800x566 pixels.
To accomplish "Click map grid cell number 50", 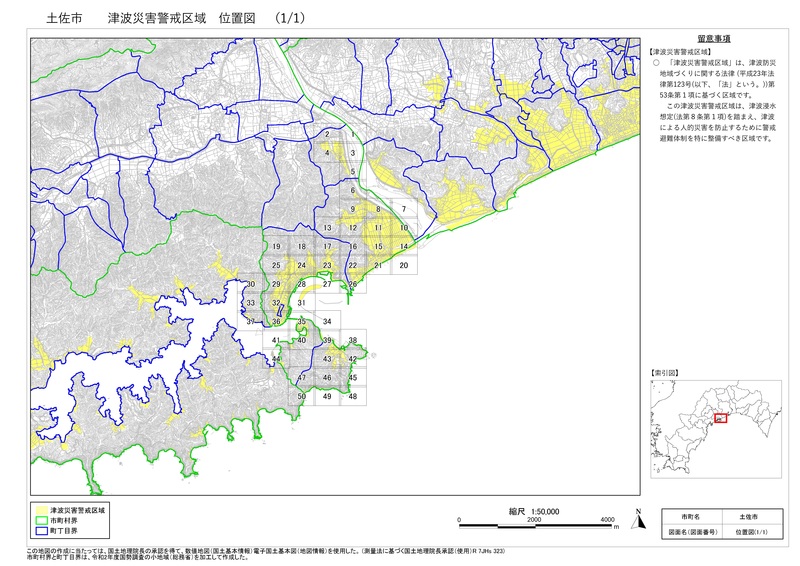I will pos(301,397).
